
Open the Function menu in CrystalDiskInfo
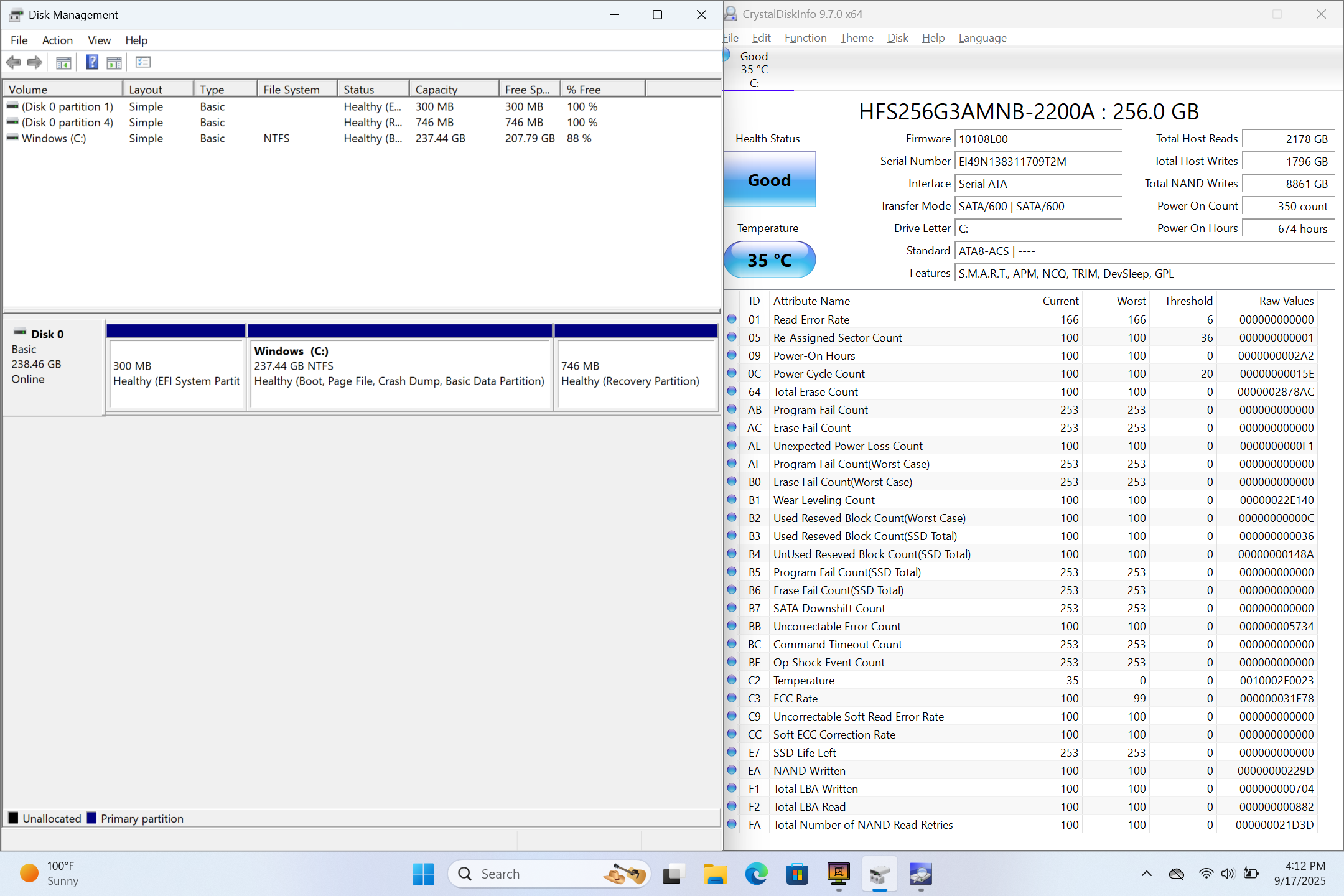click(805, 38)
